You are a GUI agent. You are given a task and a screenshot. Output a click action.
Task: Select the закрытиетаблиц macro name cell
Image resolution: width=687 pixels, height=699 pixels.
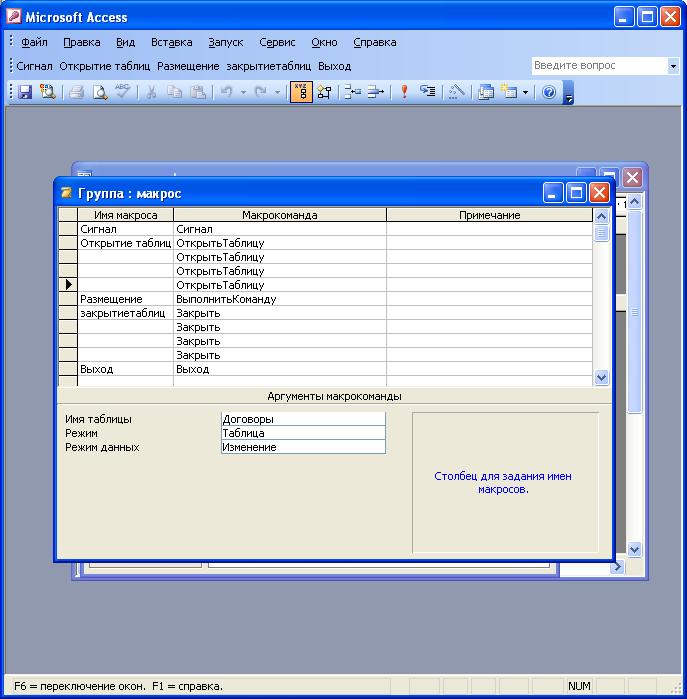click(125, 313)
